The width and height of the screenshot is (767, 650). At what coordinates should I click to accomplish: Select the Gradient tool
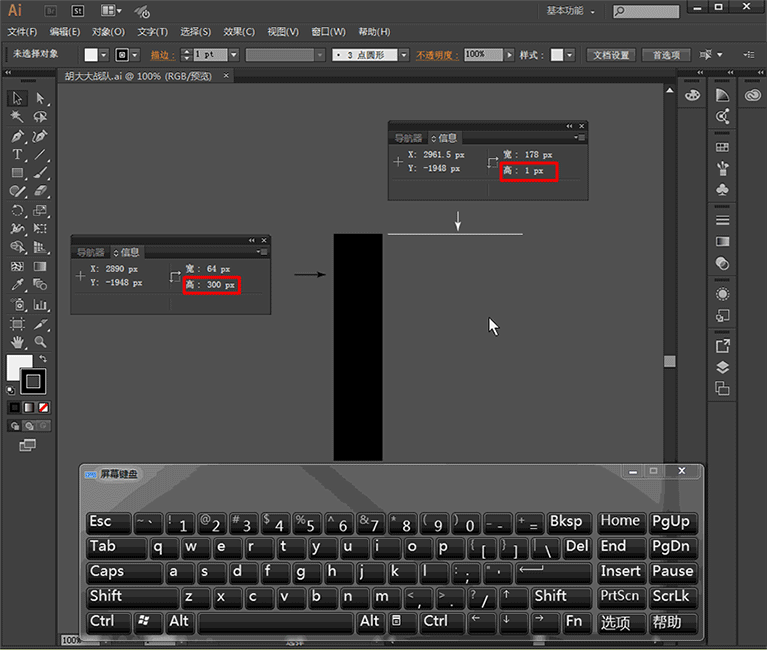pyautogui.click(x=40, y=267)
